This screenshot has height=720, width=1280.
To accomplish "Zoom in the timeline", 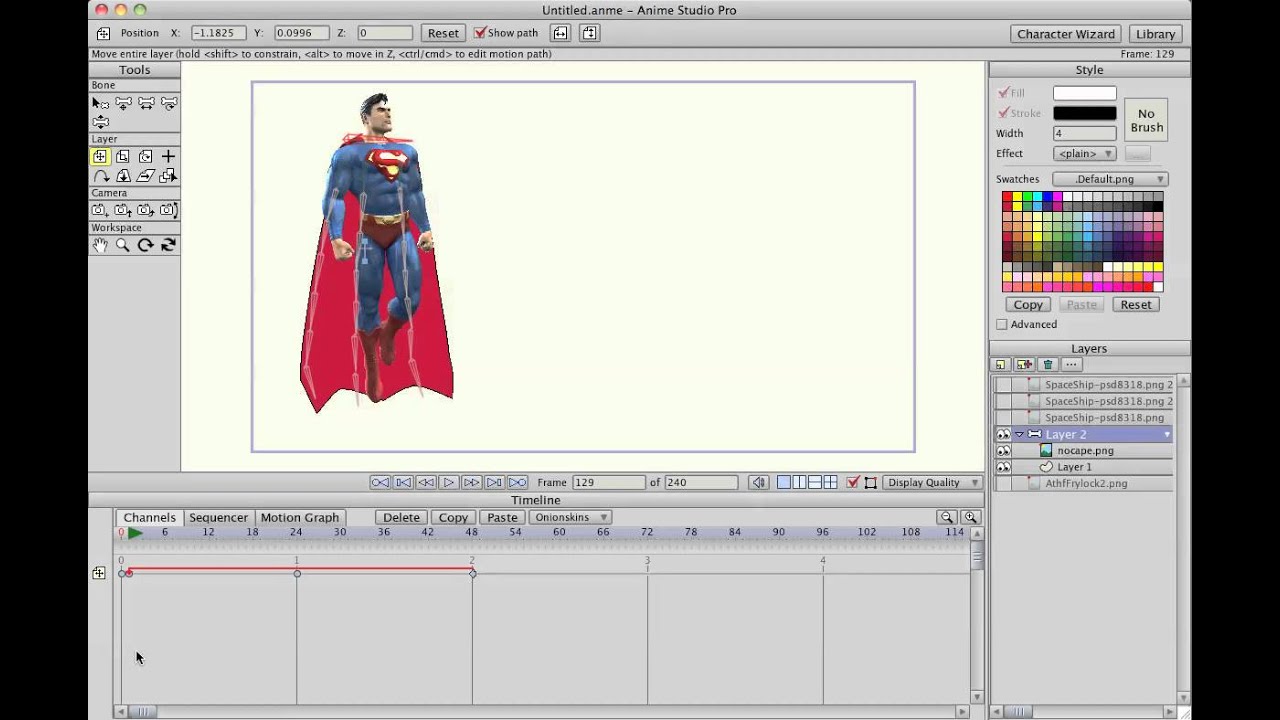I will 970,517.
